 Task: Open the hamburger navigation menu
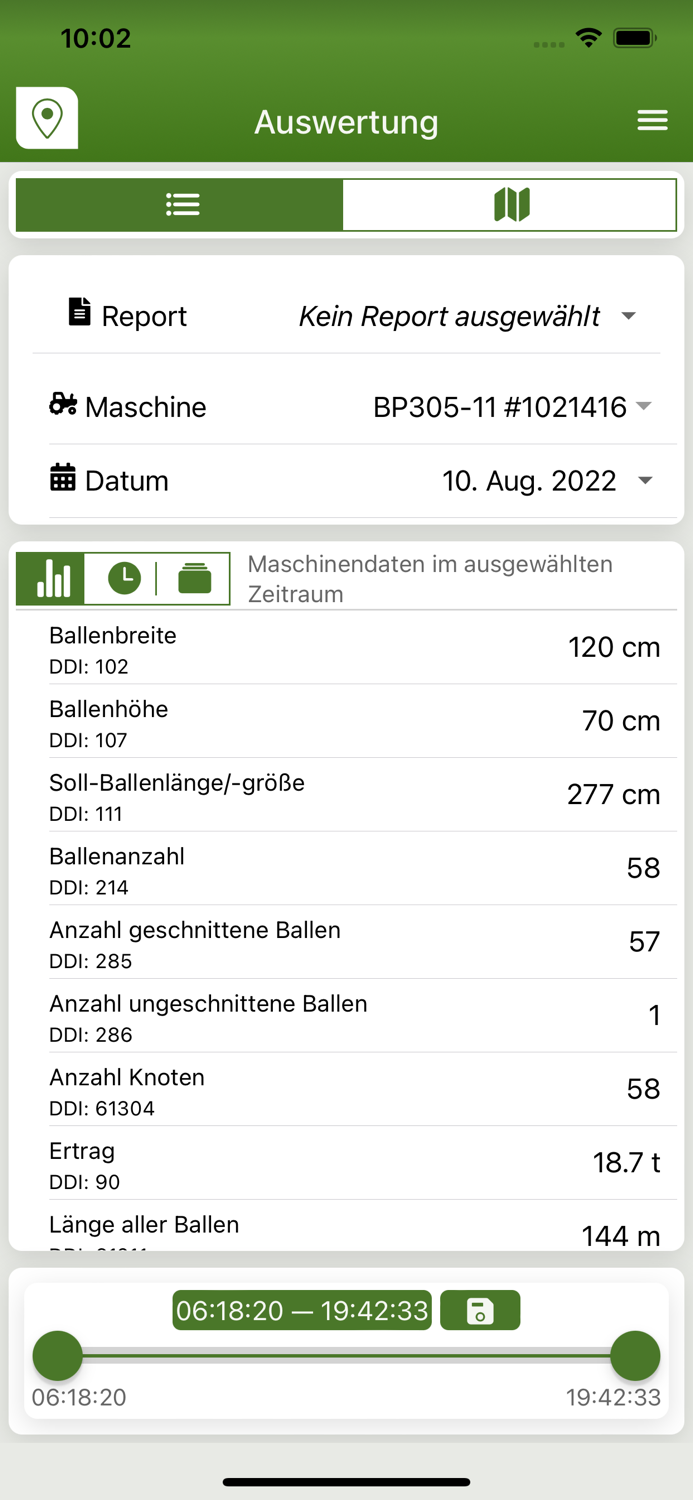(x=652, y=120)
